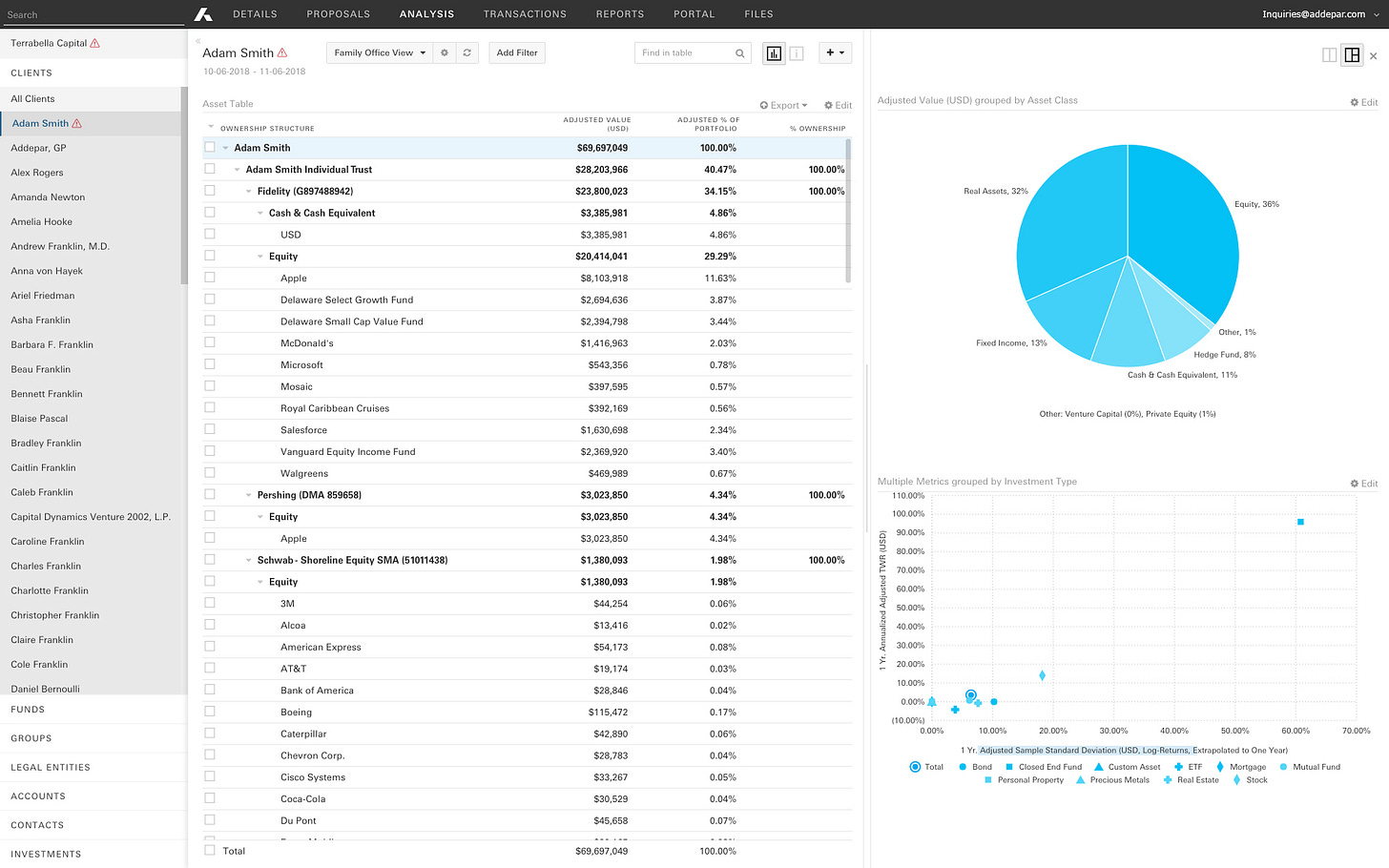Image resolution: width=1389 pixels, height=868 pixels.
Task: Close the charts side panel
Action: pyautogui.click(x=1374, y=56)
